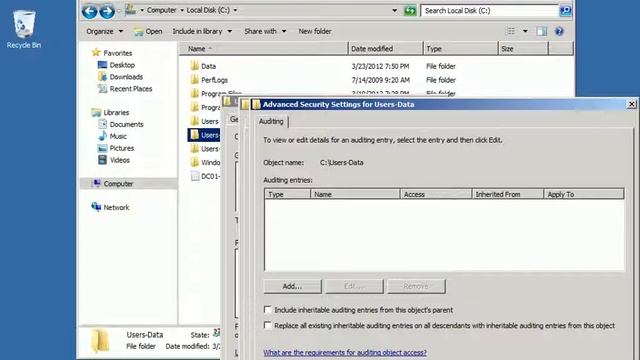The image size is (640, 360).
Task: Select the Users folder icon
Action: click(x=195, y=121)
